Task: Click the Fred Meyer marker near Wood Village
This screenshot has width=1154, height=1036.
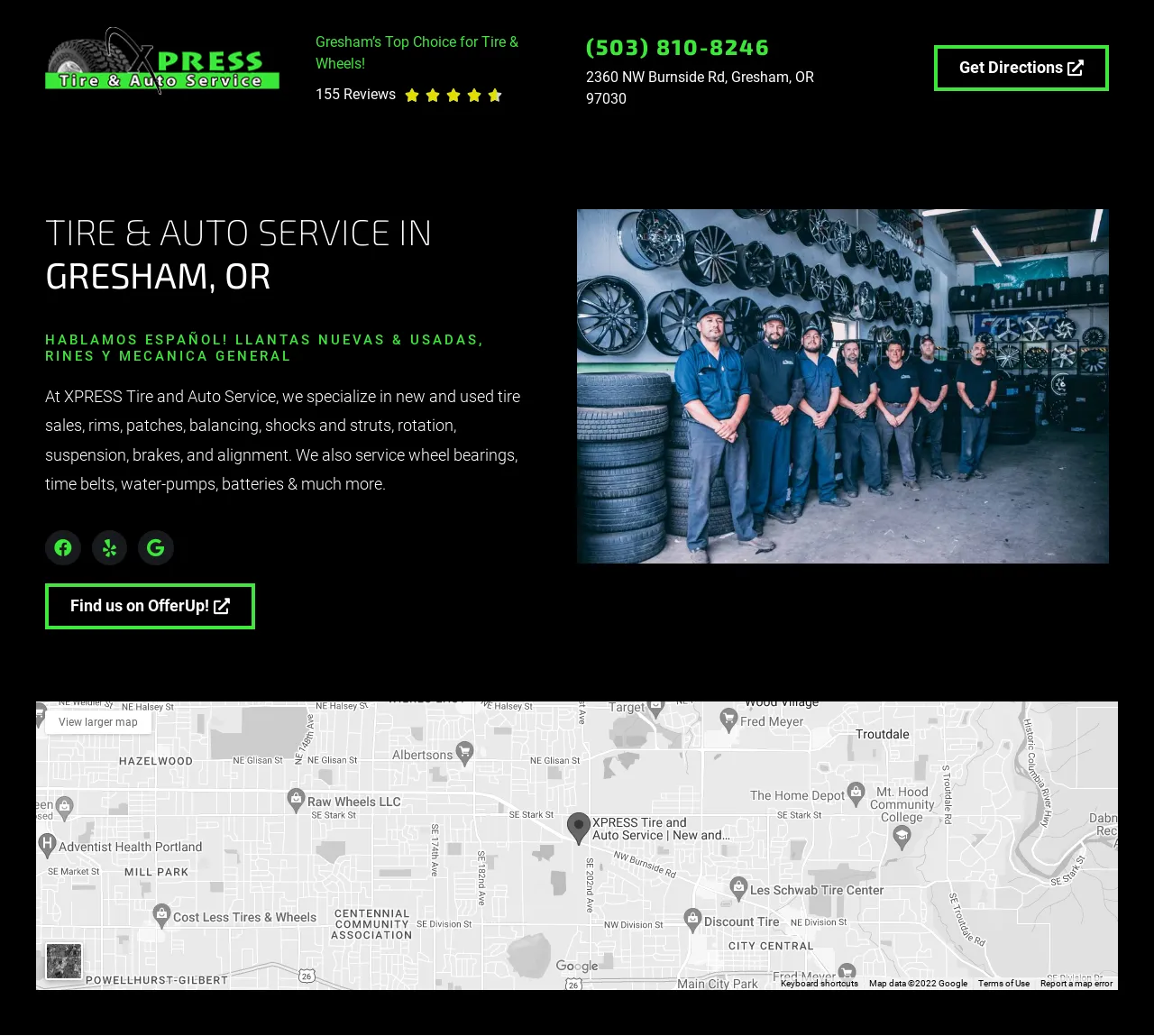Action: (x=729, y=719)
